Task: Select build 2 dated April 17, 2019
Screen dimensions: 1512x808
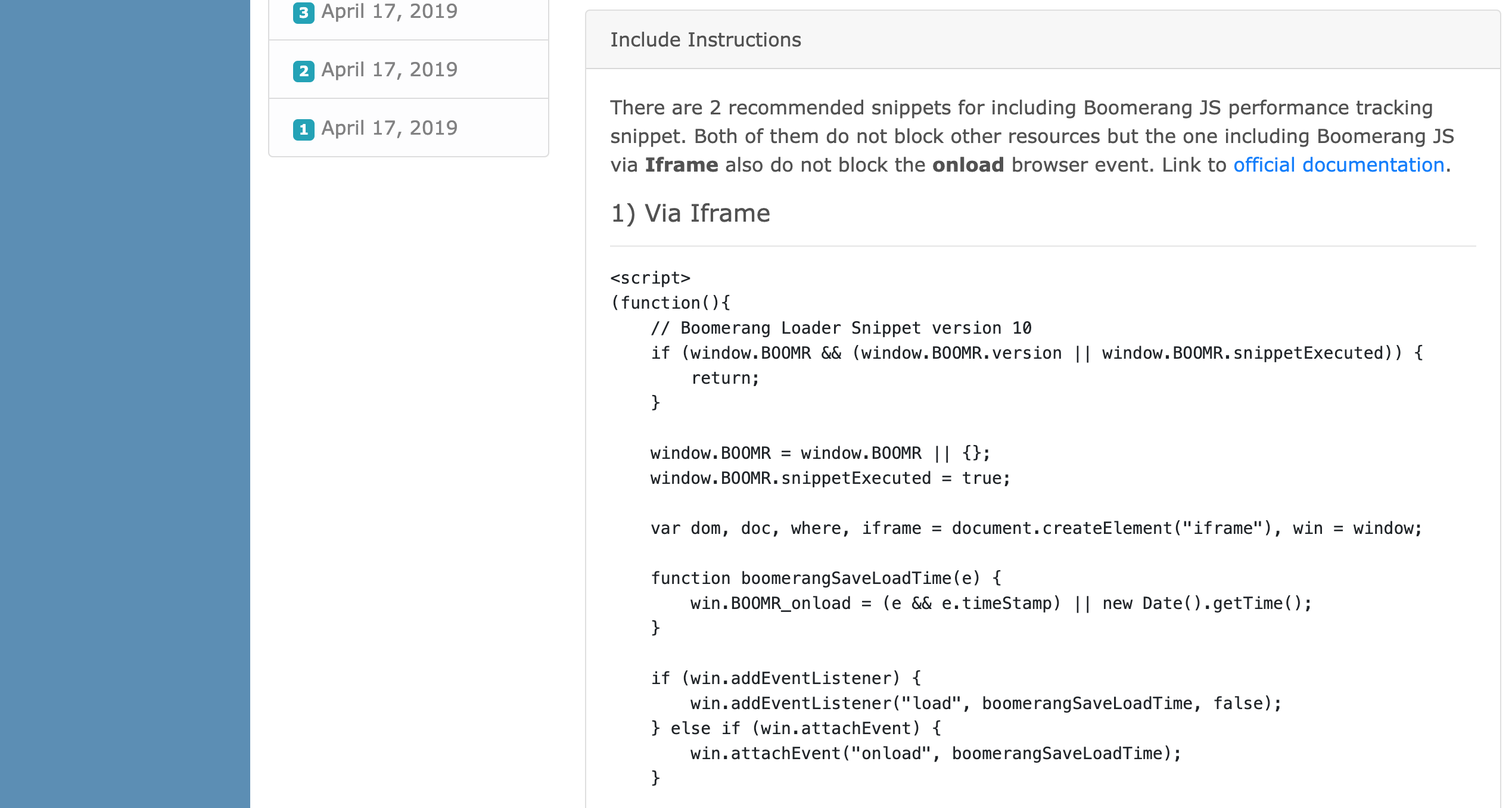Action: 389,70
